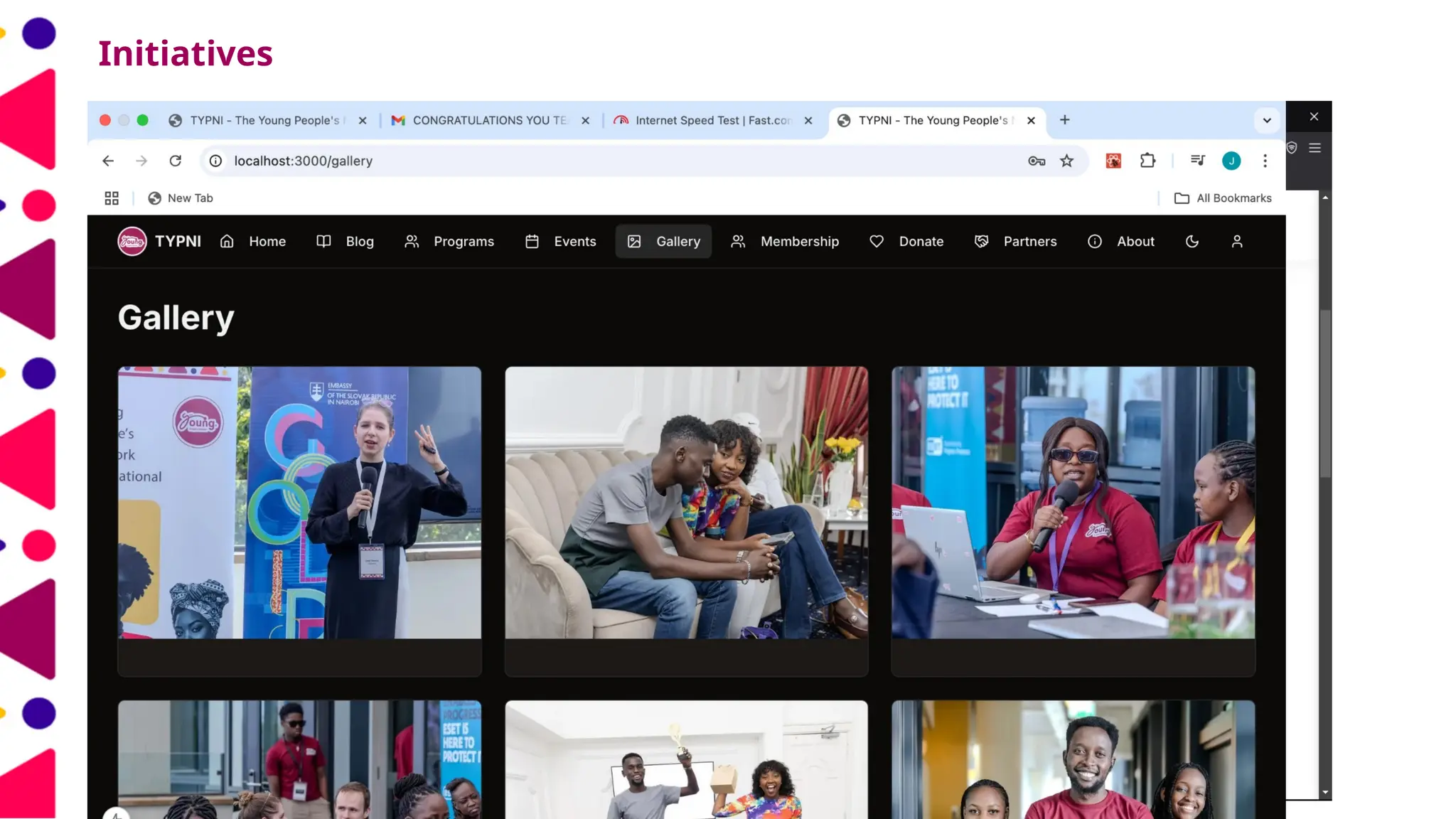View site information icon in address bar

(216, 161)
